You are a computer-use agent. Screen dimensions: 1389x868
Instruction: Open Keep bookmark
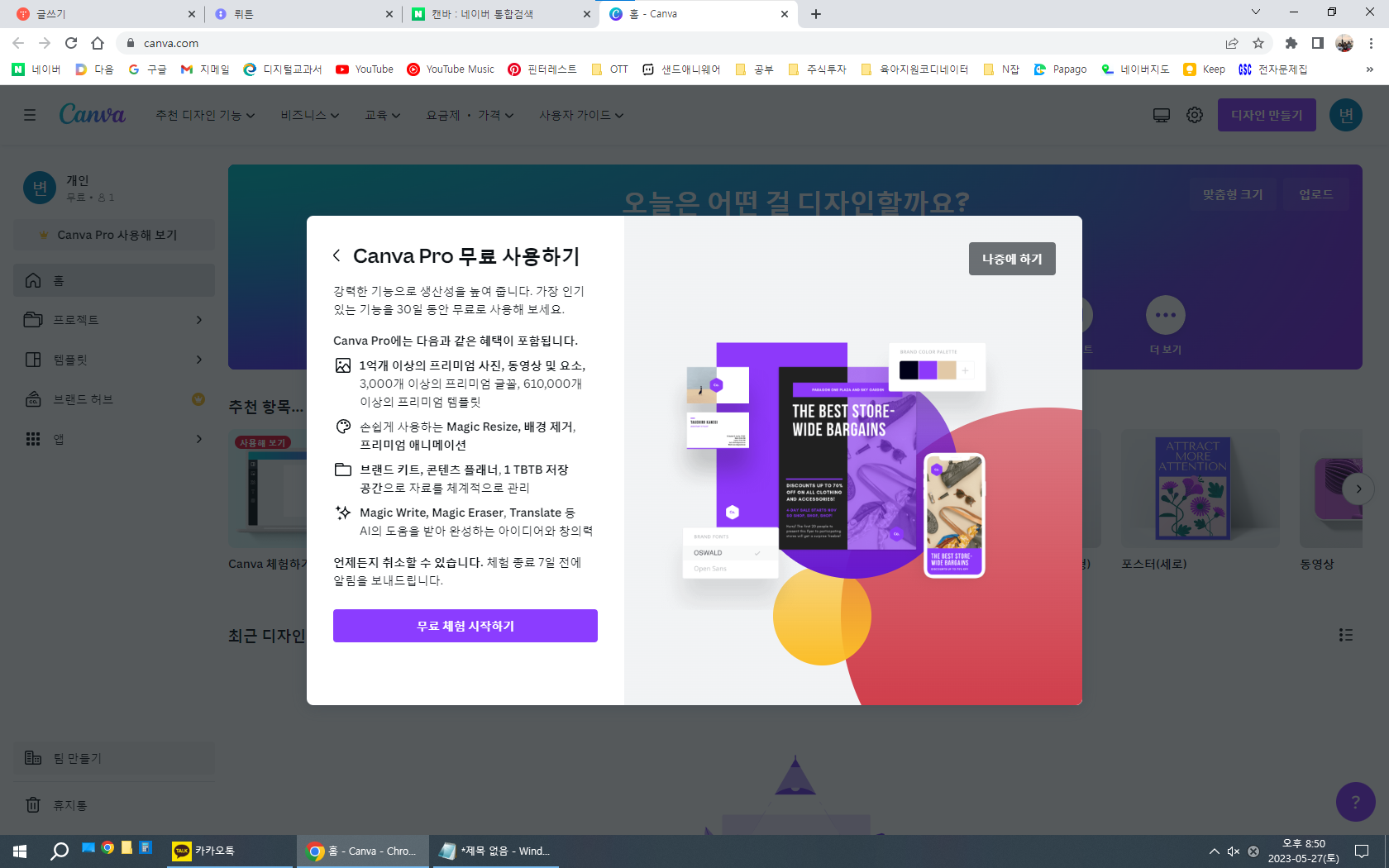tap(1205, 69)
